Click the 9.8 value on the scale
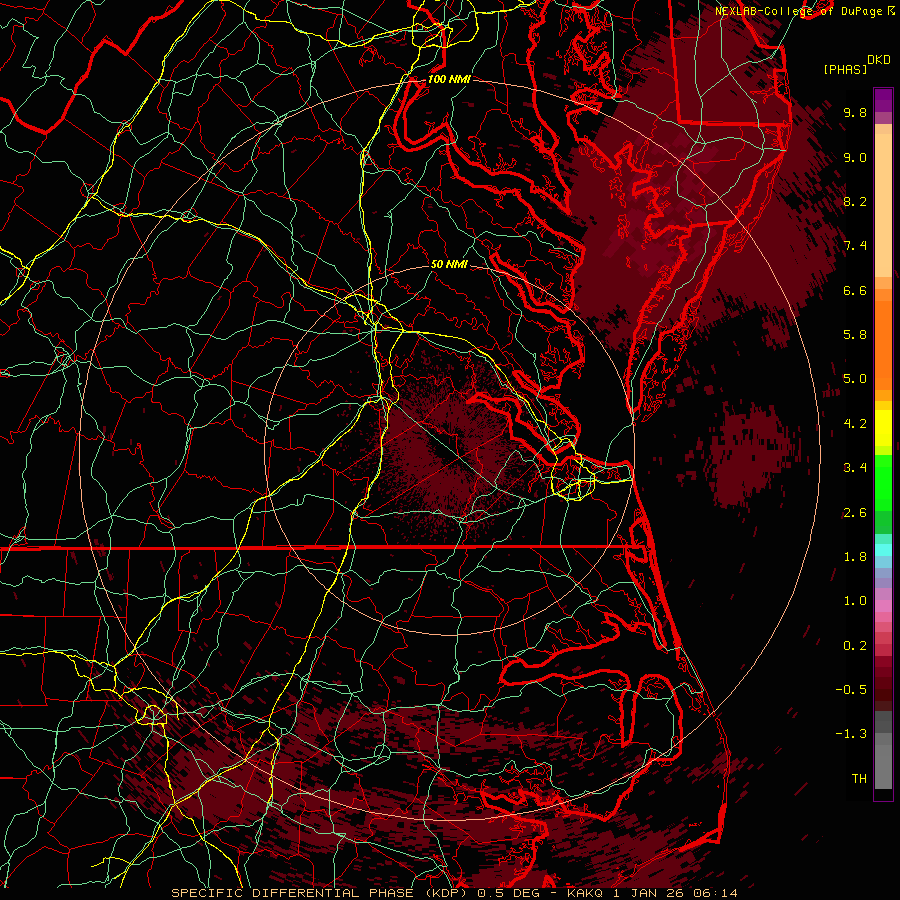The height and width of the screenshot is (900, 900). (855, 112)
